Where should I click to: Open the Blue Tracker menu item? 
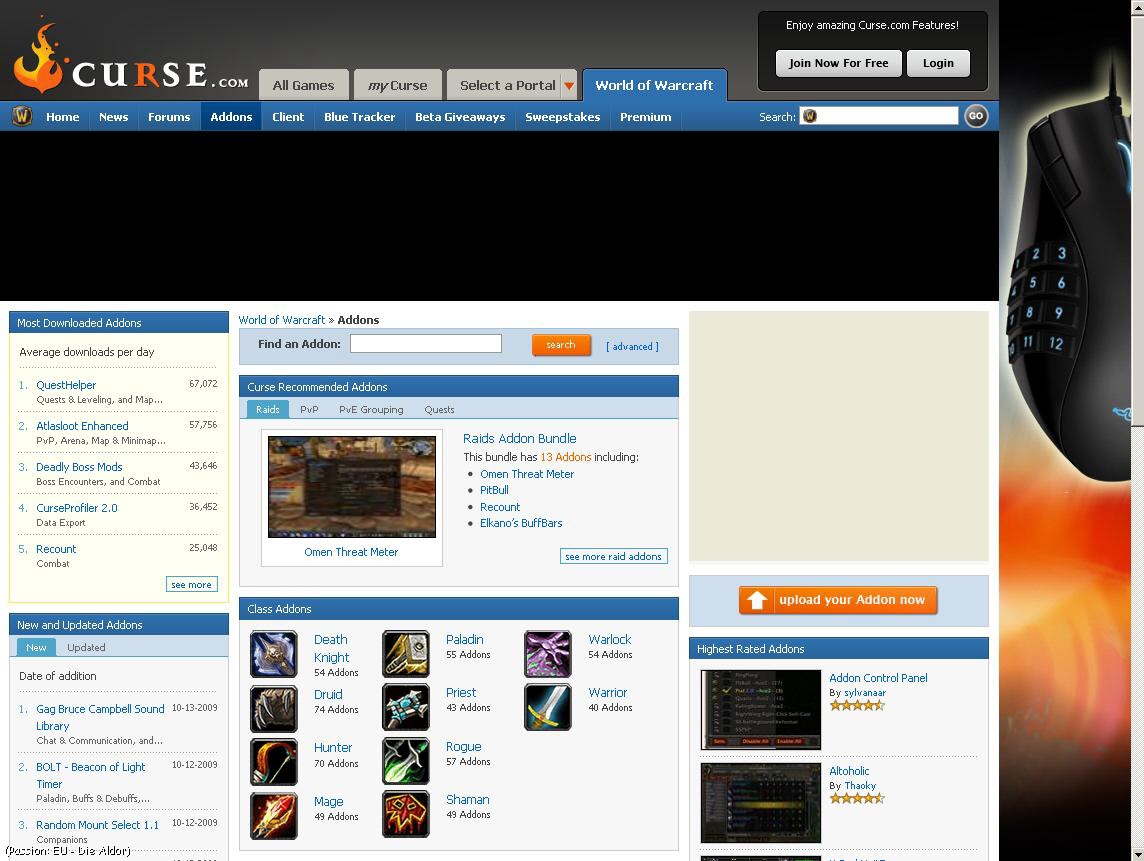point(360,117)
